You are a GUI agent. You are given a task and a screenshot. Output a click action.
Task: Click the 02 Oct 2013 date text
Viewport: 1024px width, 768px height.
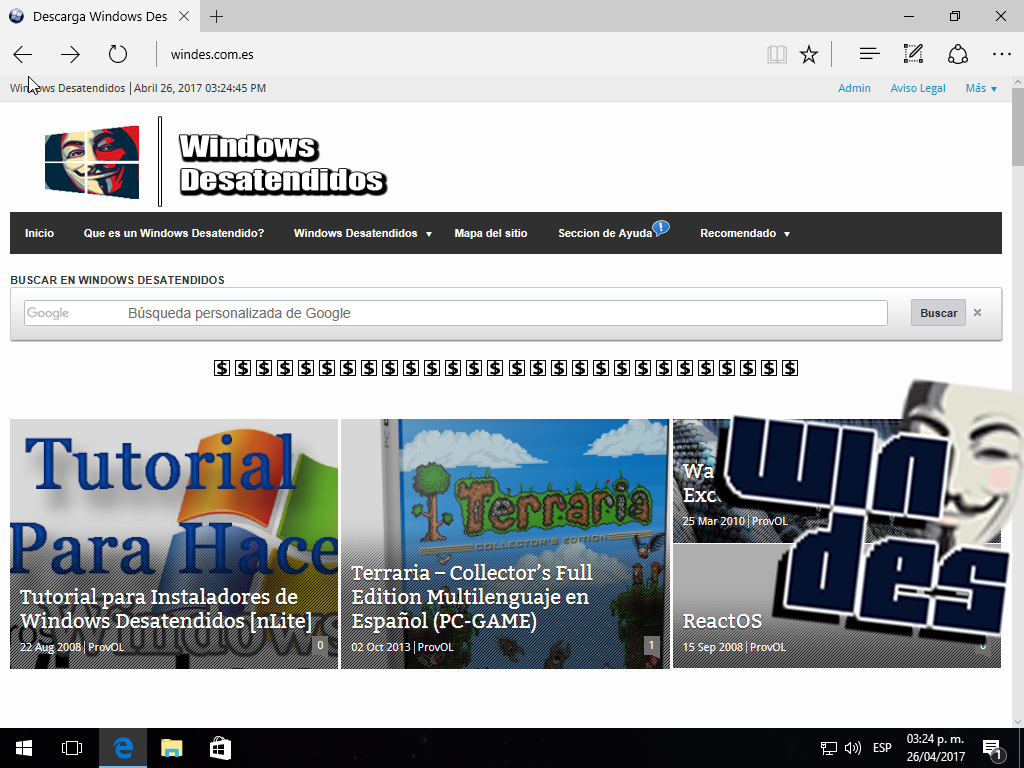coord(381,647)
